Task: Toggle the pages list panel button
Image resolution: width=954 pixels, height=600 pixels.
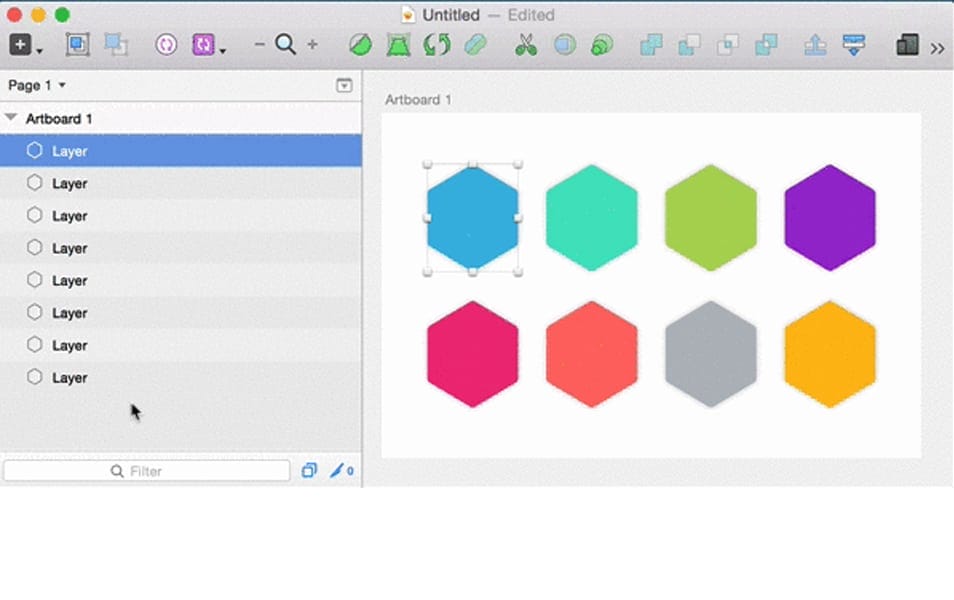Action: pyautogui.click(x=344, y=86)
